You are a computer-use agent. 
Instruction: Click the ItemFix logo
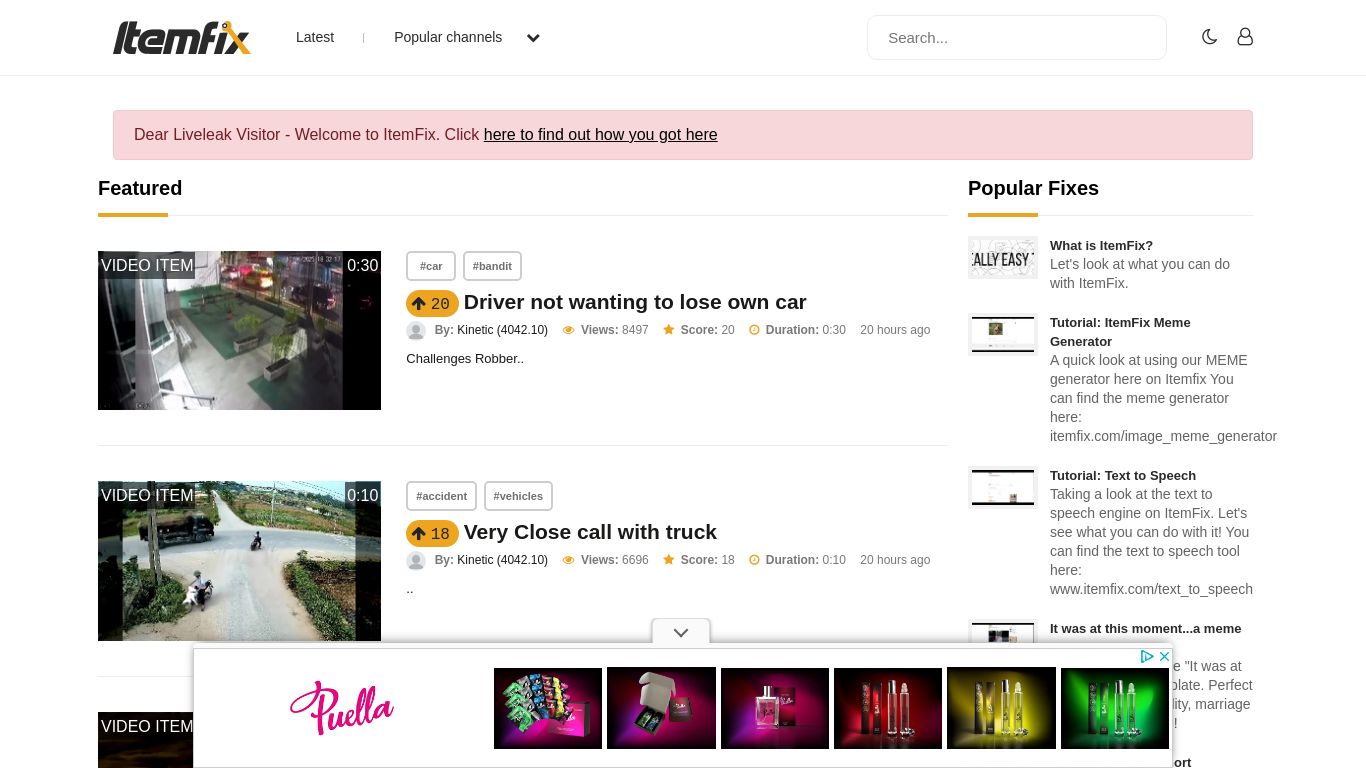[182, 37]
